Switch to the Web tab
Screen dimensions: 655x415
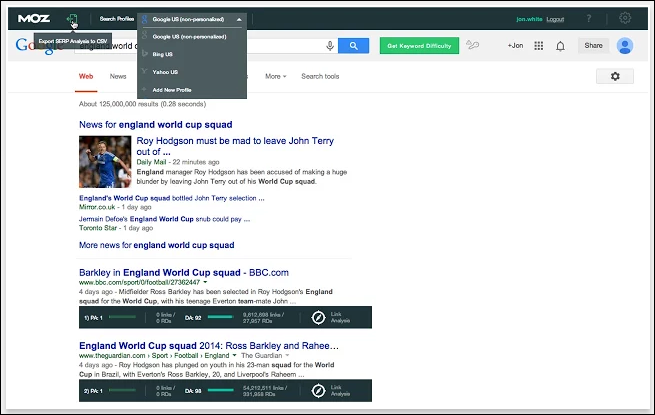(86, 76)
